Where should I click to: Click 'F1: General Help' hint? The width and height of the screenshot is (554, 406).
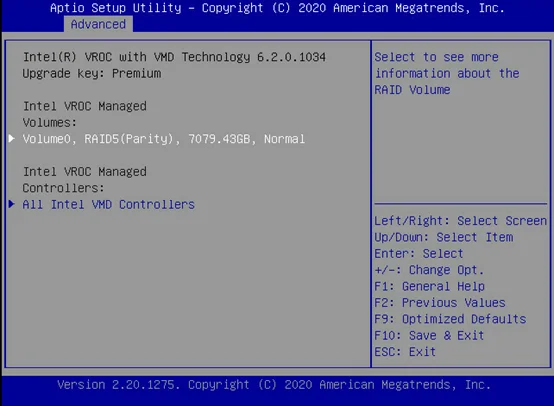point(429,286)
